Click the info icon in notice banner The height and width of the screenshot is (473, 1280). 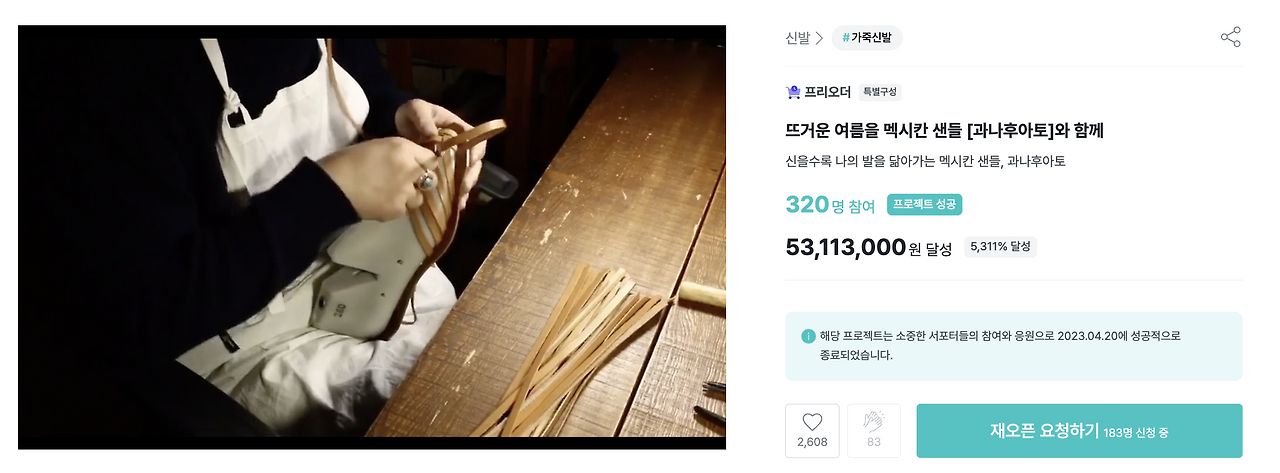coord(808,336)
